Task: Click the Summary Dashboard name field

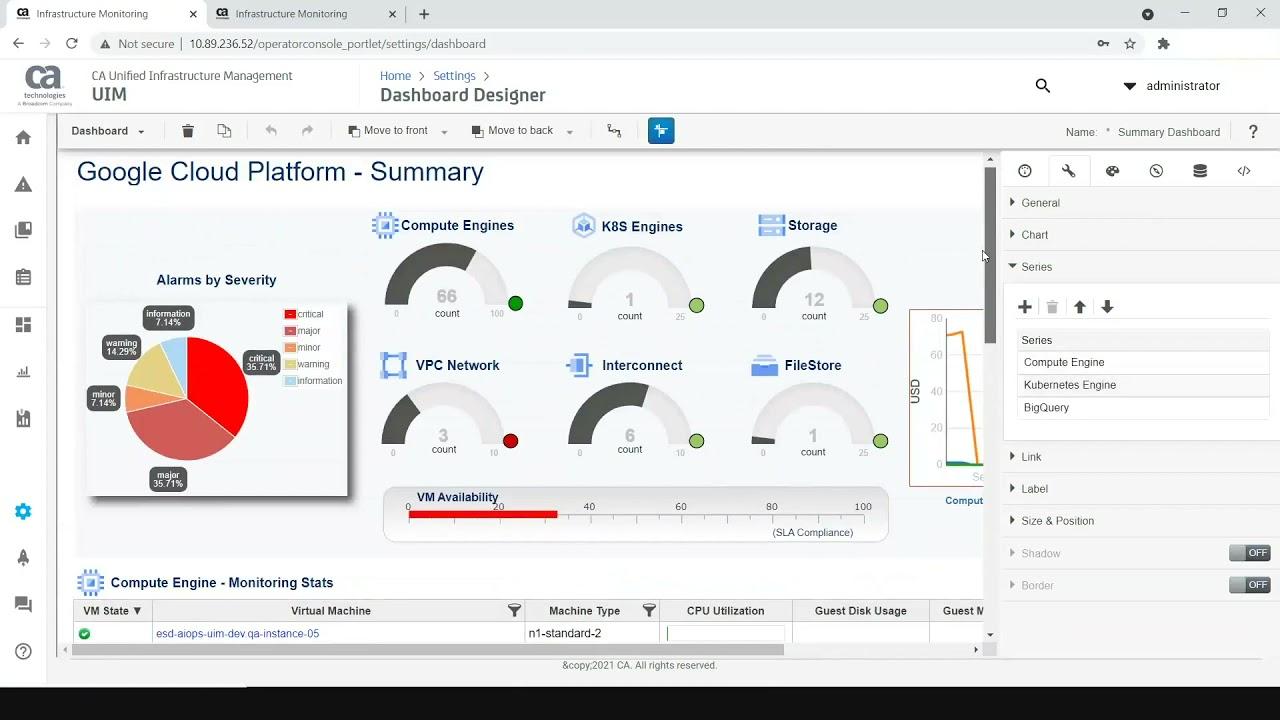Action: 1169,132
